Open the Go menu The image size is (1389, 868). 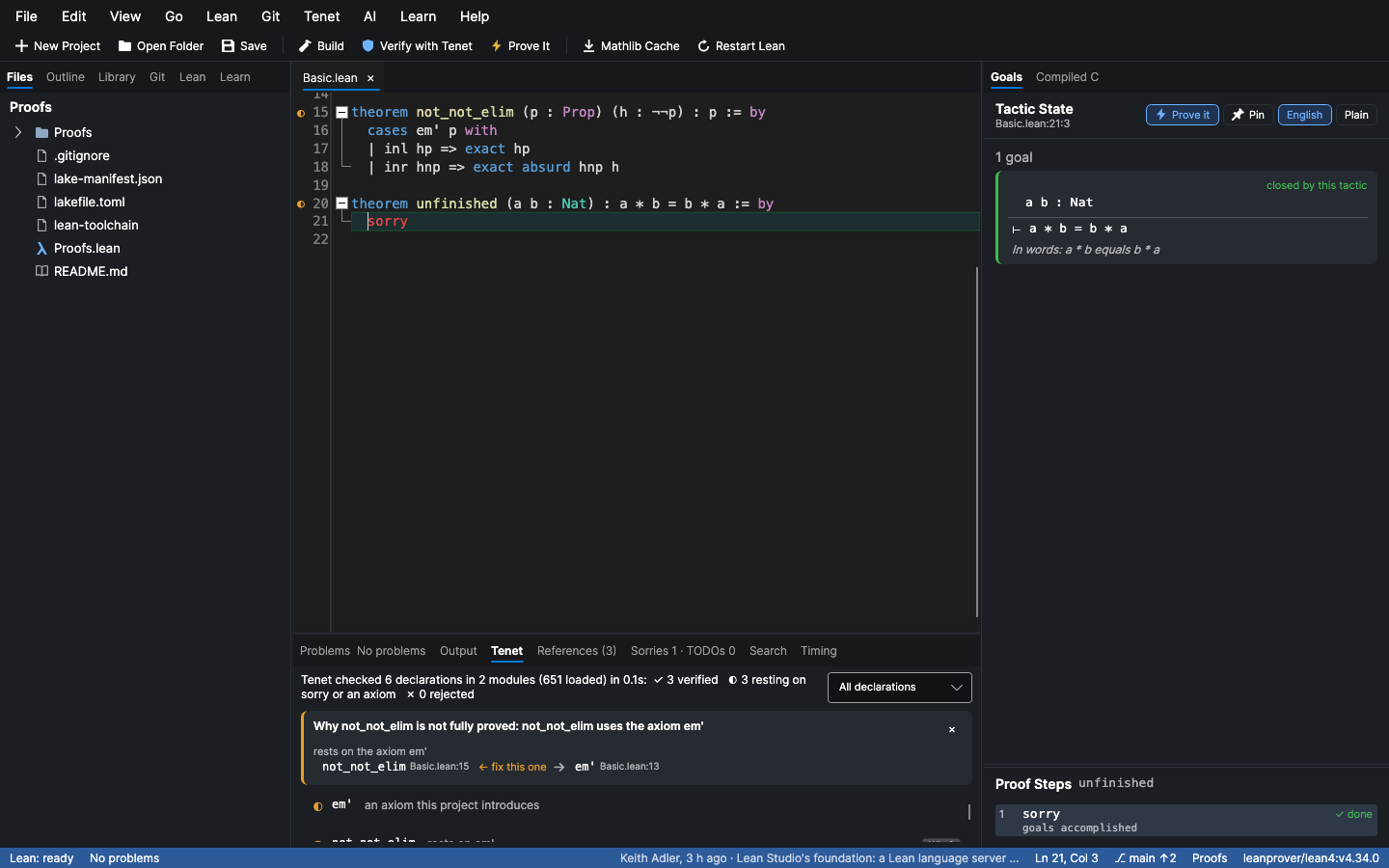pos(174,16)
